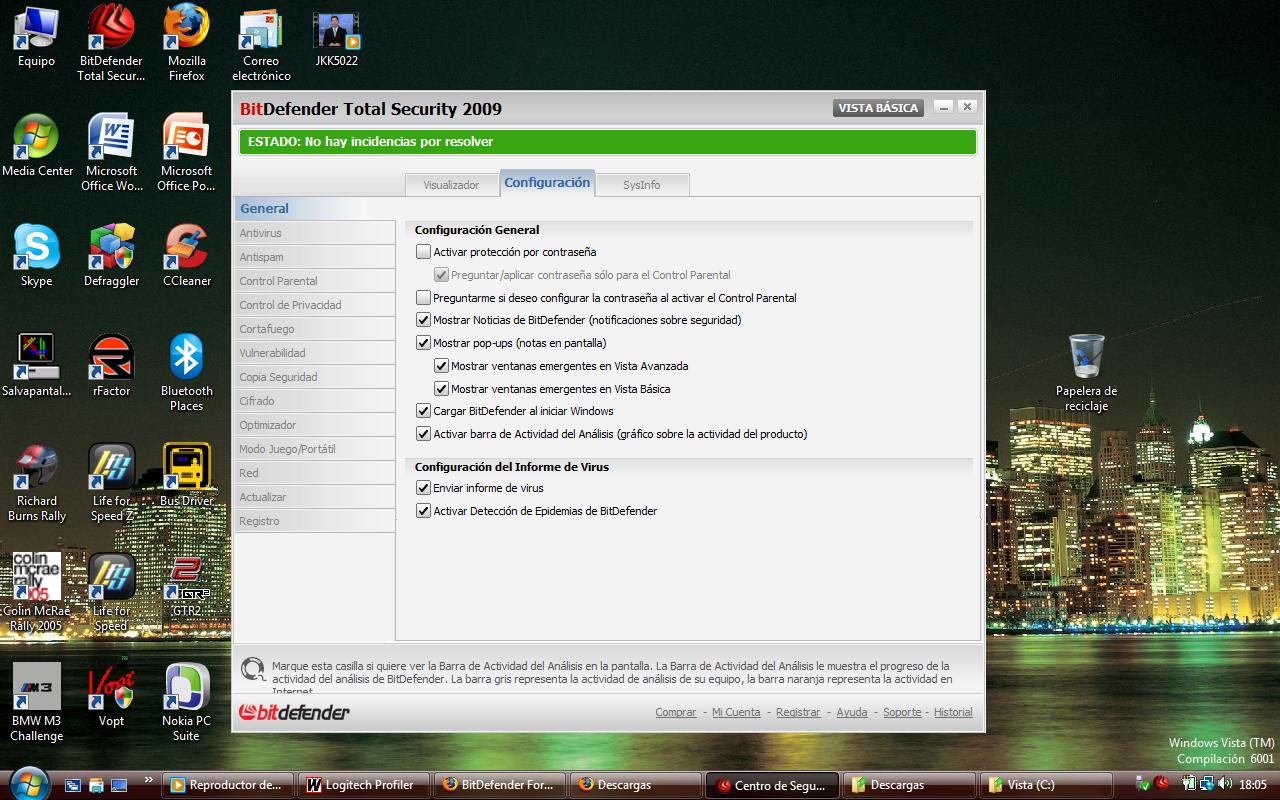This screenshot has height=800, width=1280.
Task: Click the volume icon in system tray
Action: [x=1225, y=784]
